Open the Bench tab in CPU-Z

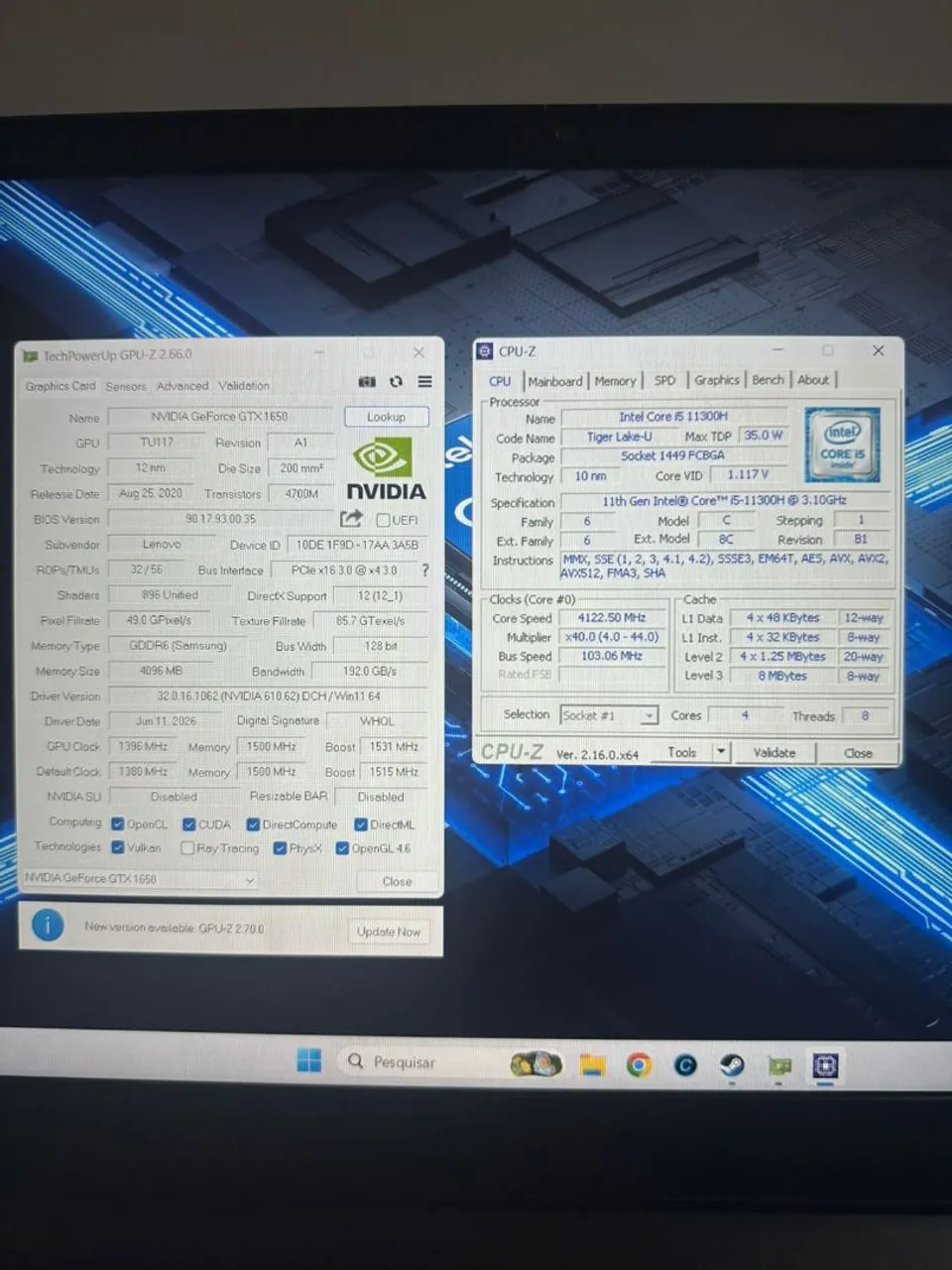[768, 380]
